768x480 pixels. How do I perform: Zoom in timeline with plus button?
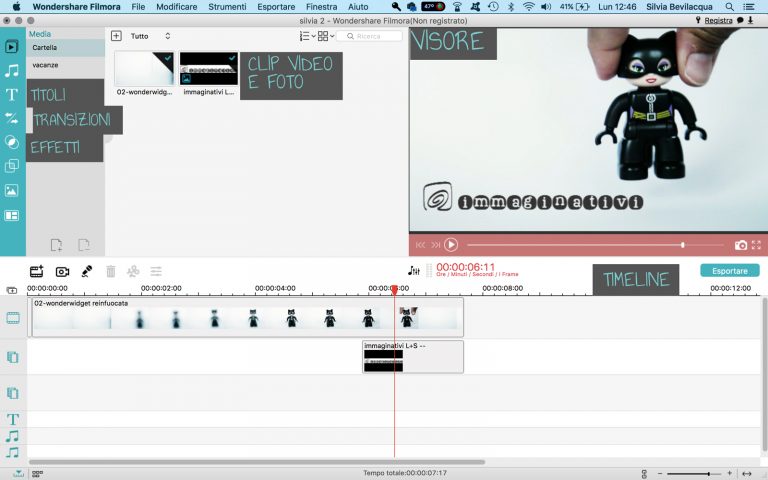730,473
